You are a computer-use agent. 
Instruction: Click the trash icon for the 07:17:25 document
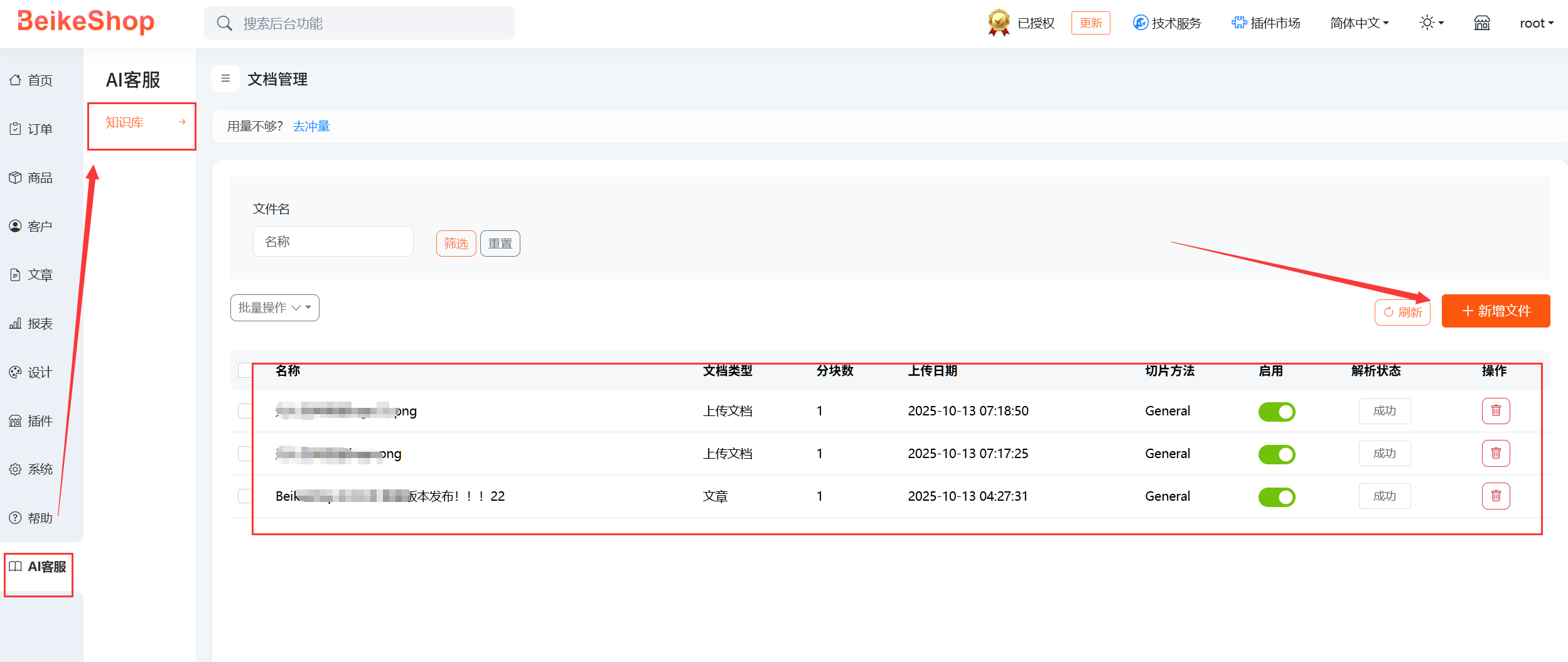point(1495,454)
